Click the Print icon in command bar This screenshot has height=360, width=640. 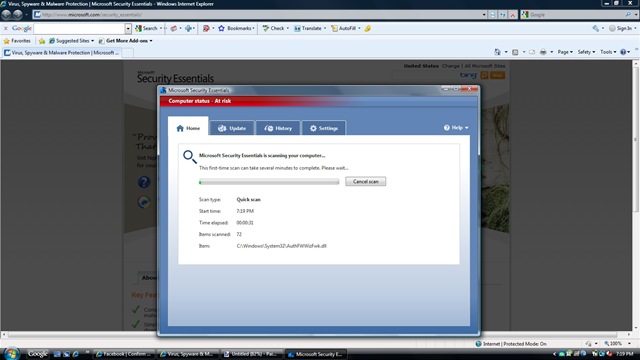pyautogui.click(x=543, y=52)
